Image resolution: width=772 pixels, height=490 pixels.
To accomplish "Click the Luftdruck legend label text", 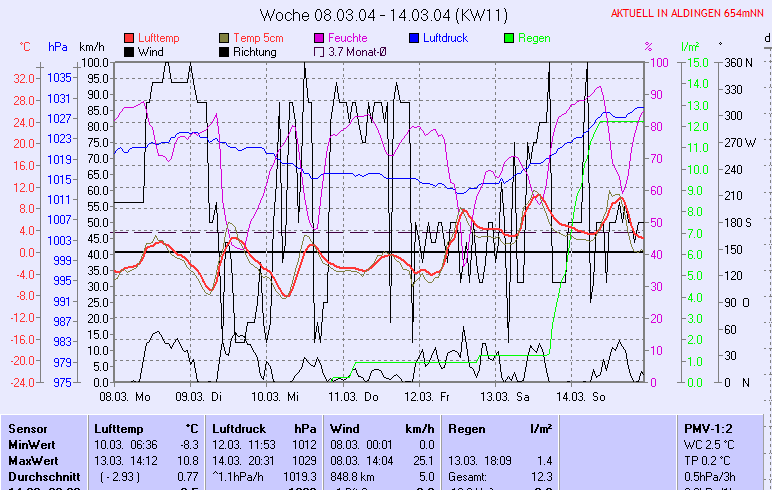I will (447, 38).
